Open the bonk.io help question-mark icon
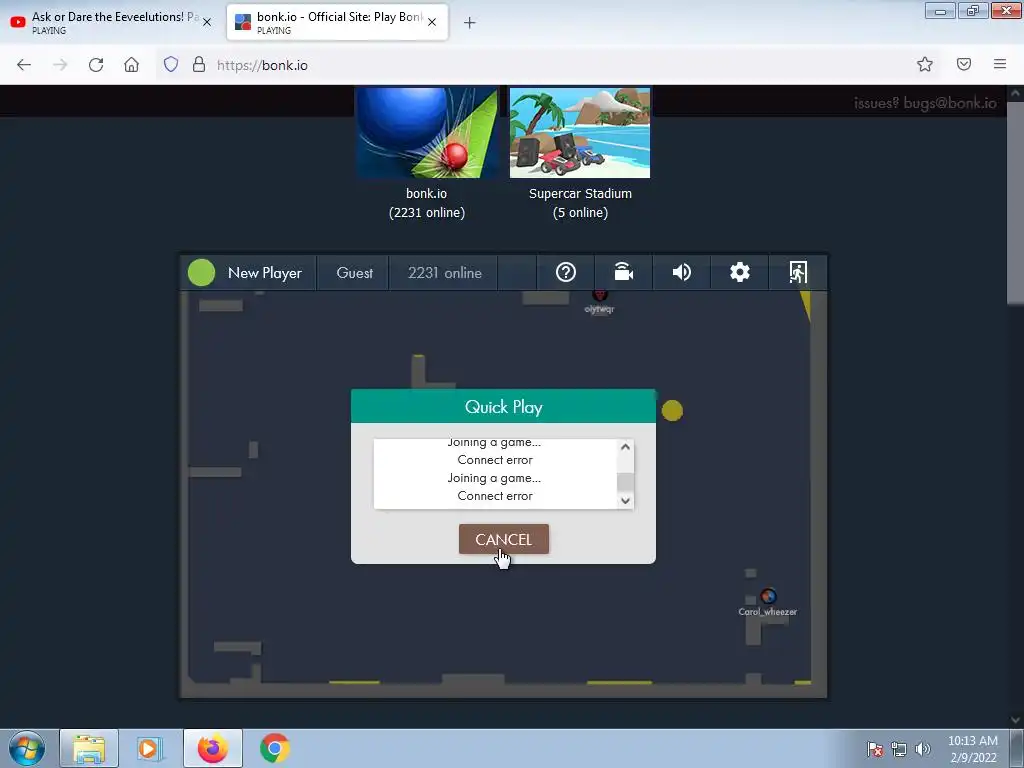Viewport: 1024px width, 768px height. pos(566,272)
